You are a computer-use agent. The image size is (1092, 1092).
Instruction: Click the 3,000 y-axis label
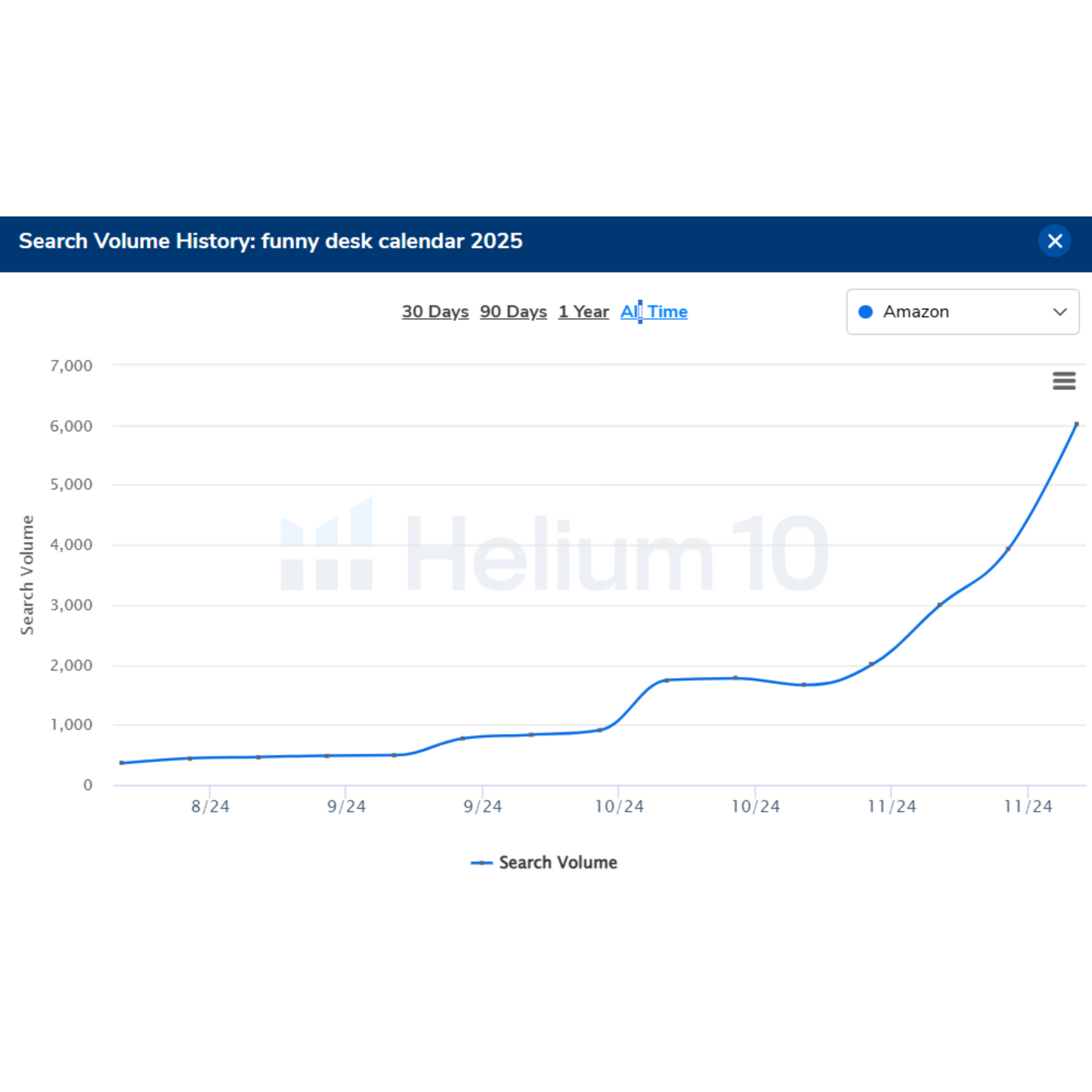[71, 605]
